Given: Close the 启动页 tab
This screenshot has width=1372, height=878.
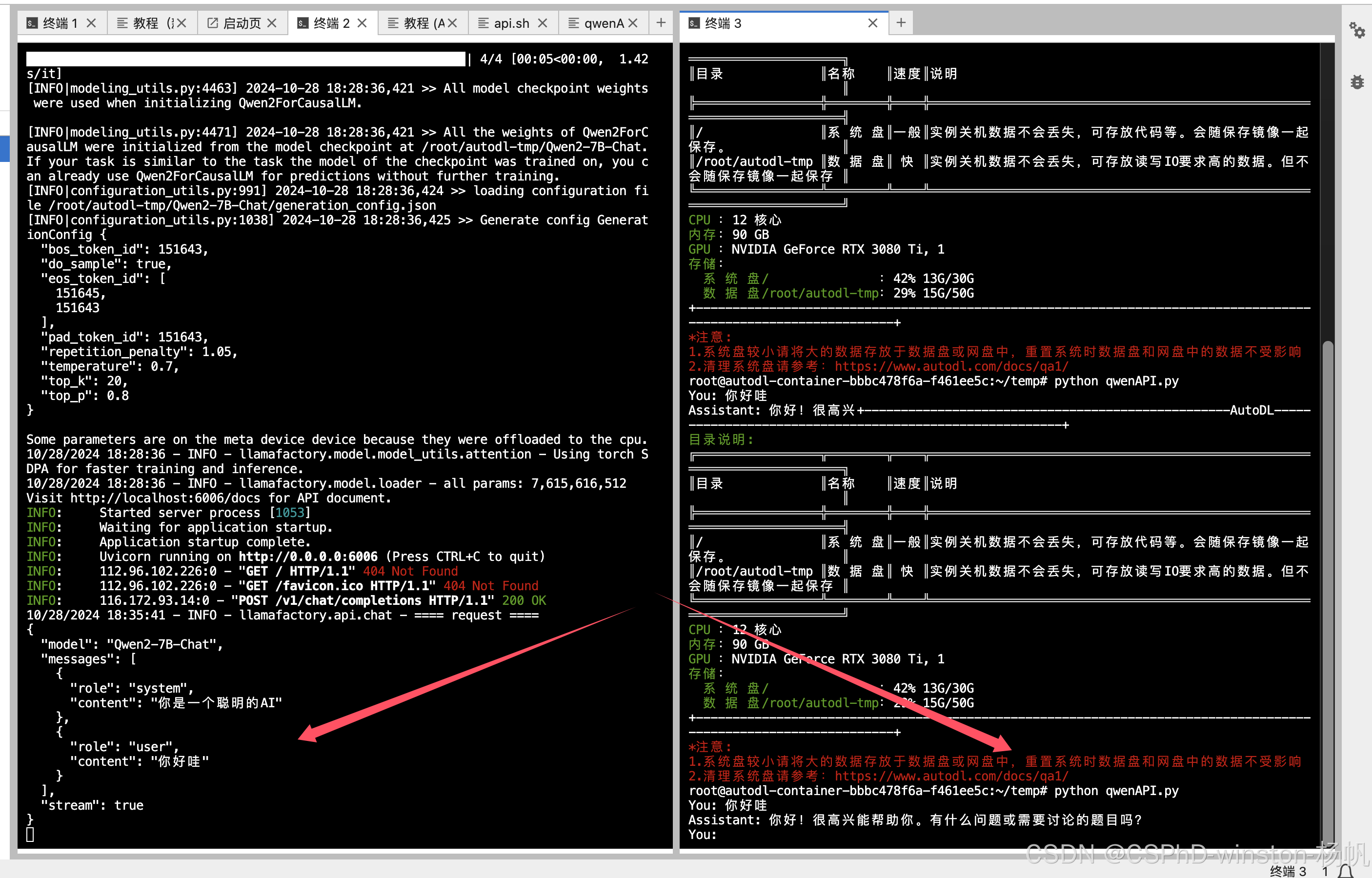Looking at the screenshot, I should click(x=272, y=23).
